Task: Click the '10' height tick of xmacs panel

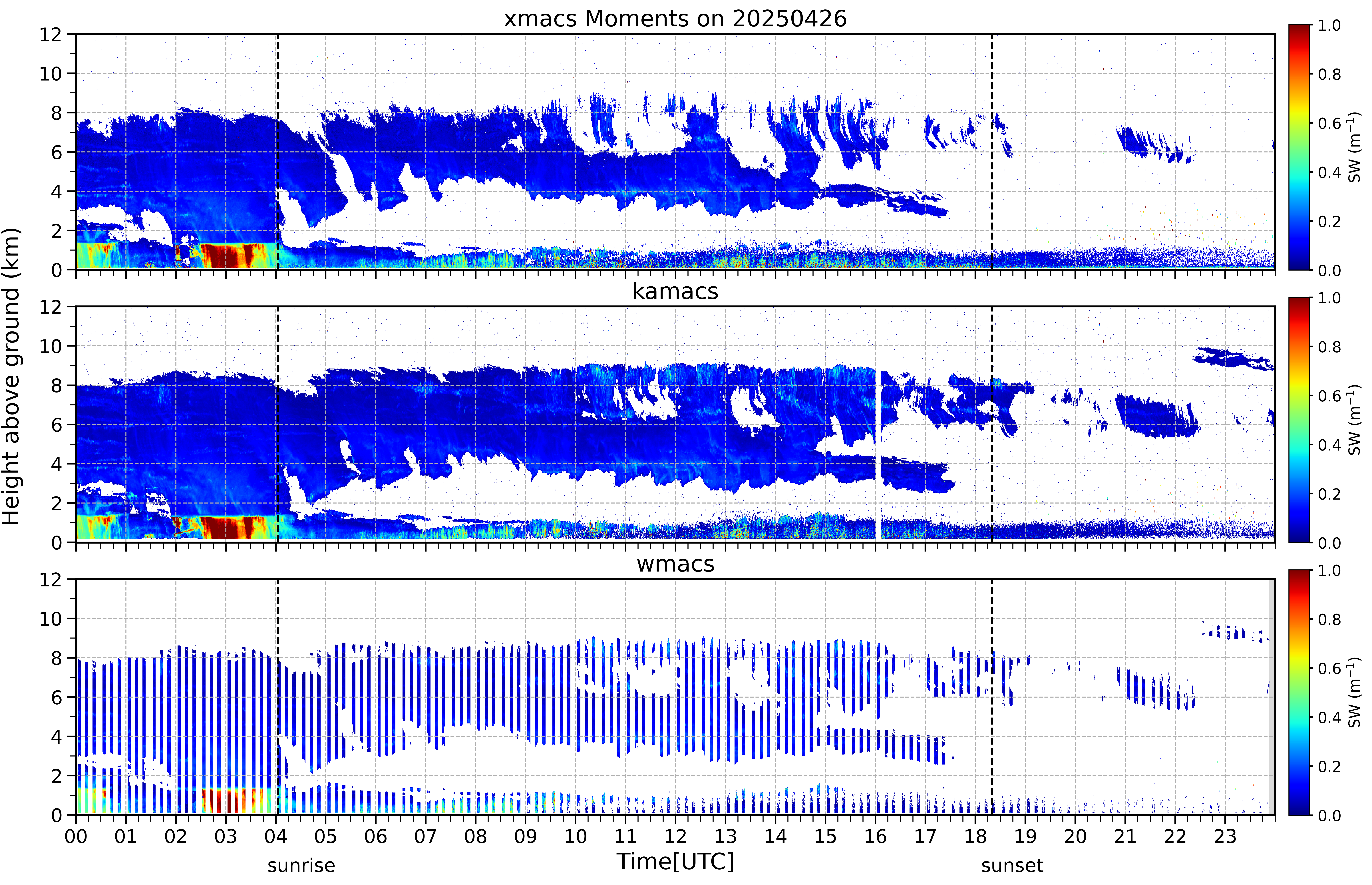Action: (51, 74)
